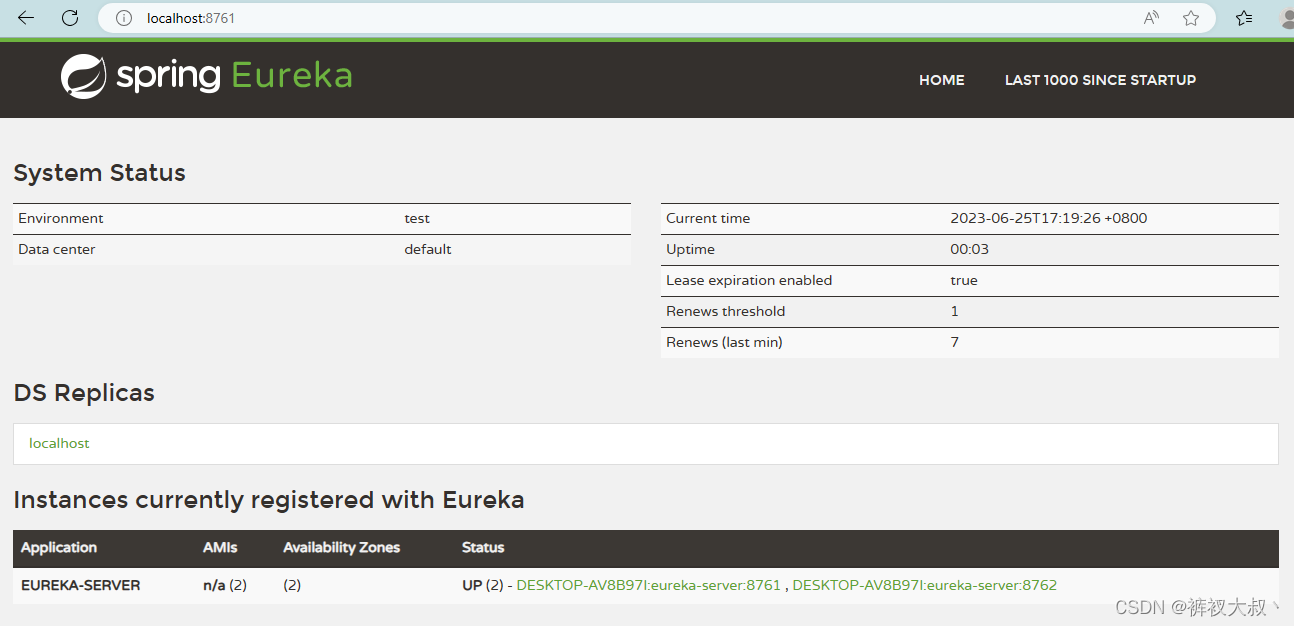1294x626 pixels.
Task: Select the Data center row label
Action: pos(57,249)
